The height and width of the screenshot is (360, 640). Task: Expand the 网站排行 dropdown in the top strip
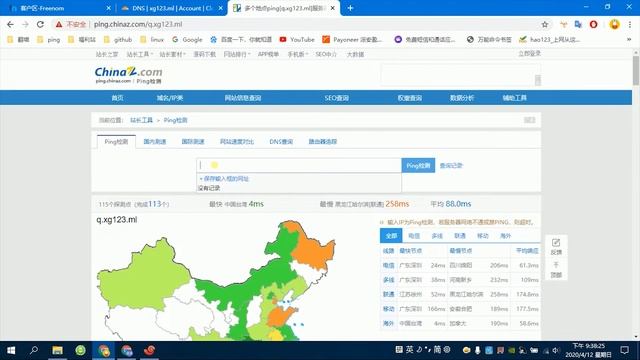pos(237,54)
